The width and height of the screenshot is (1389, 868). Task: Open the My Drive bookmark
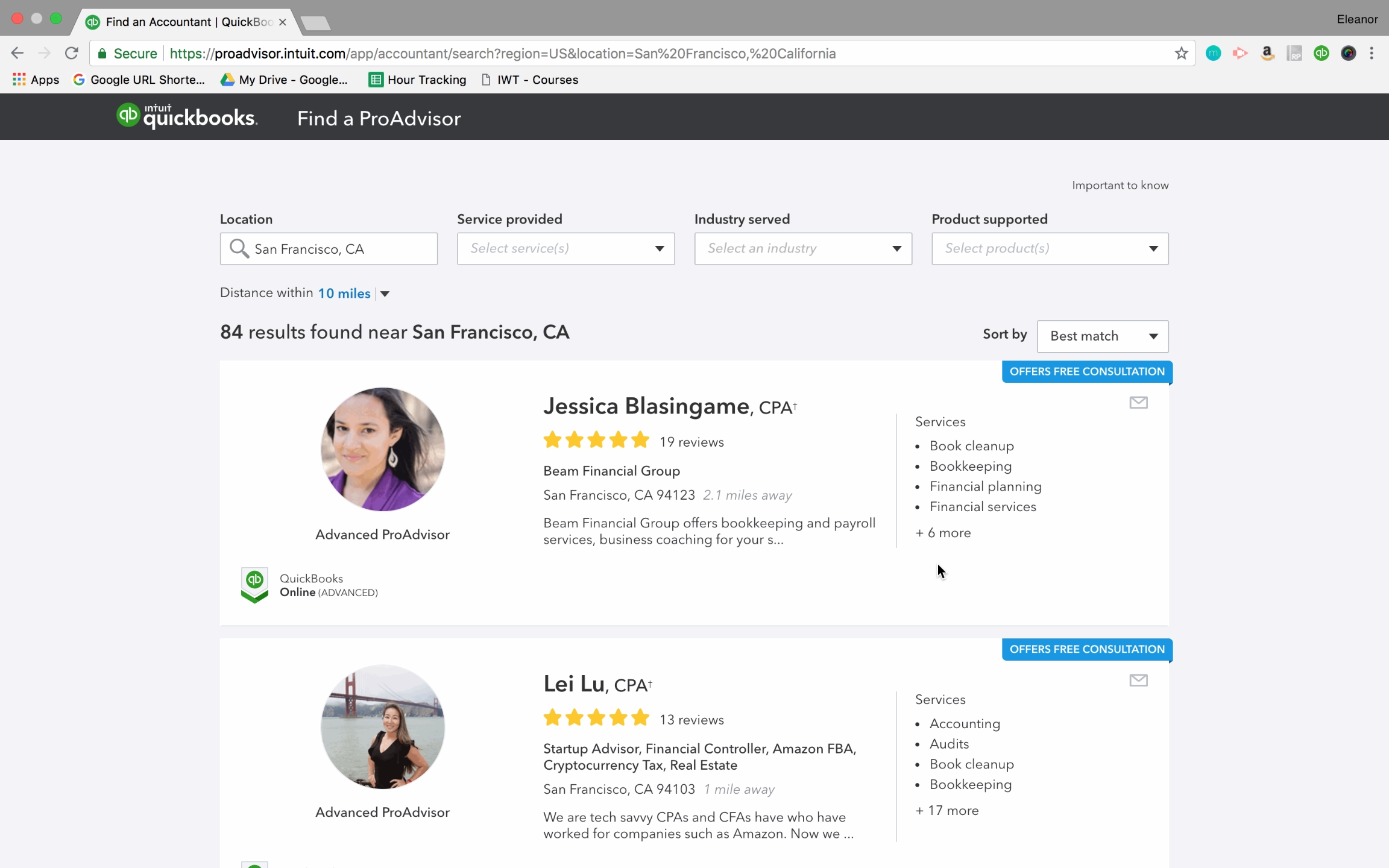(285, 80)
